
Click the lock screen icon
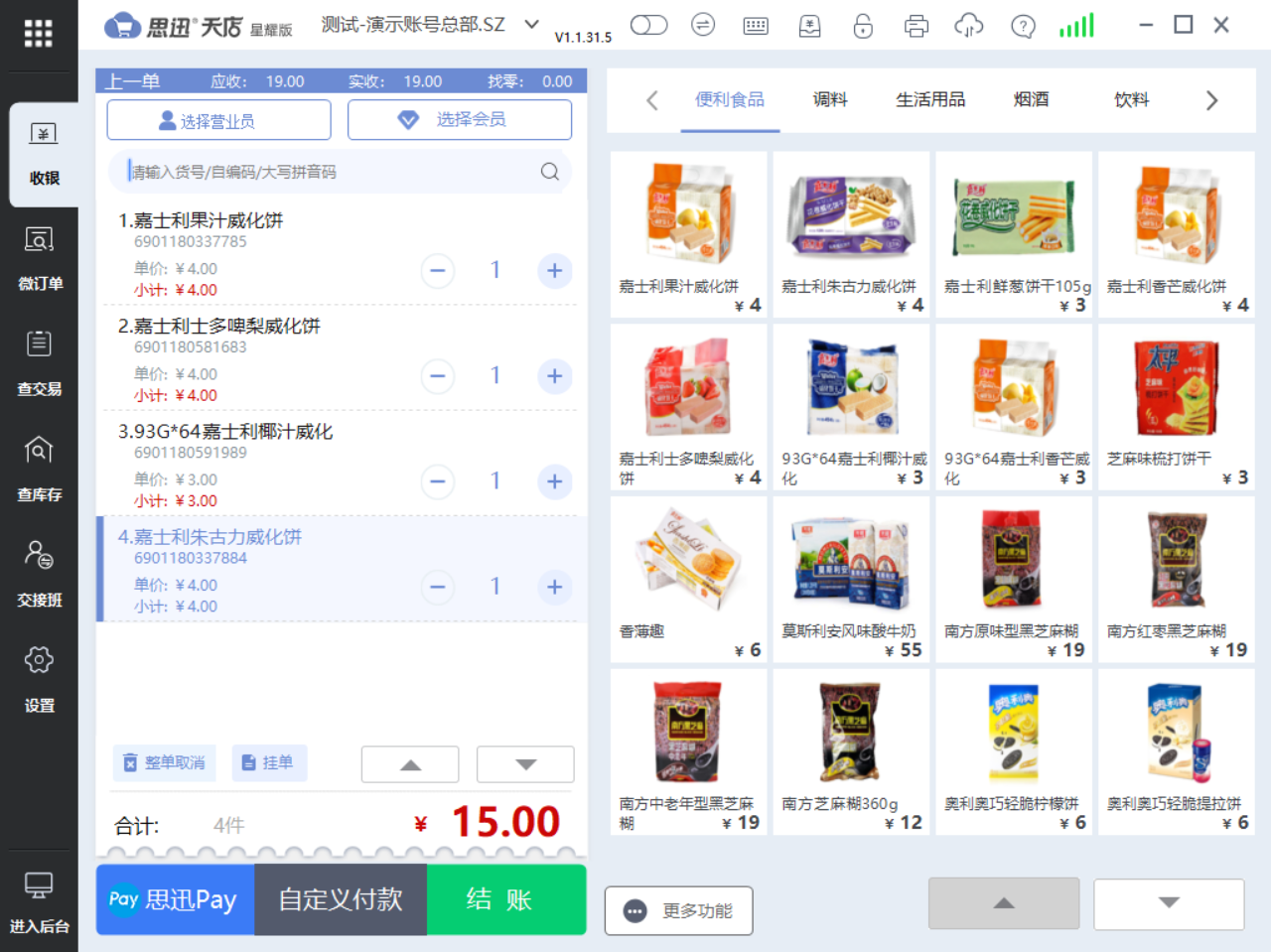coord(863,26)
